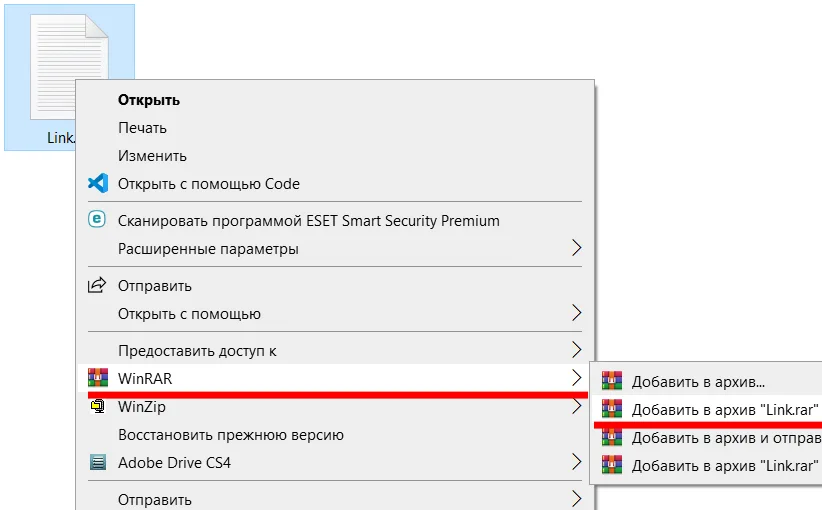Click the WinRAR books icon in main menu
The image size is (822, 510).
pyautogui.click(x=97, y=378)
